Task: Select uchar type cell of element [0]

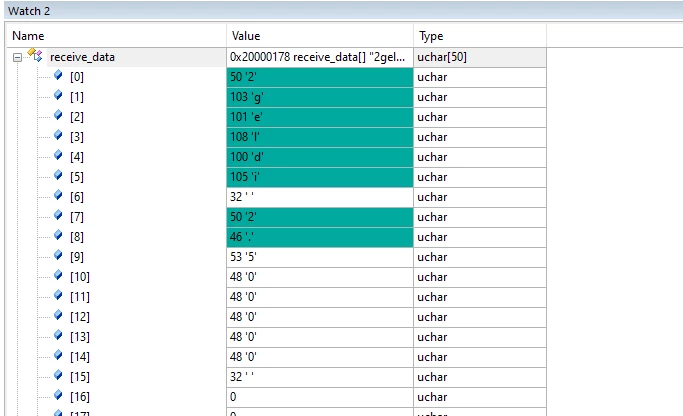Action: click(480, 77)
